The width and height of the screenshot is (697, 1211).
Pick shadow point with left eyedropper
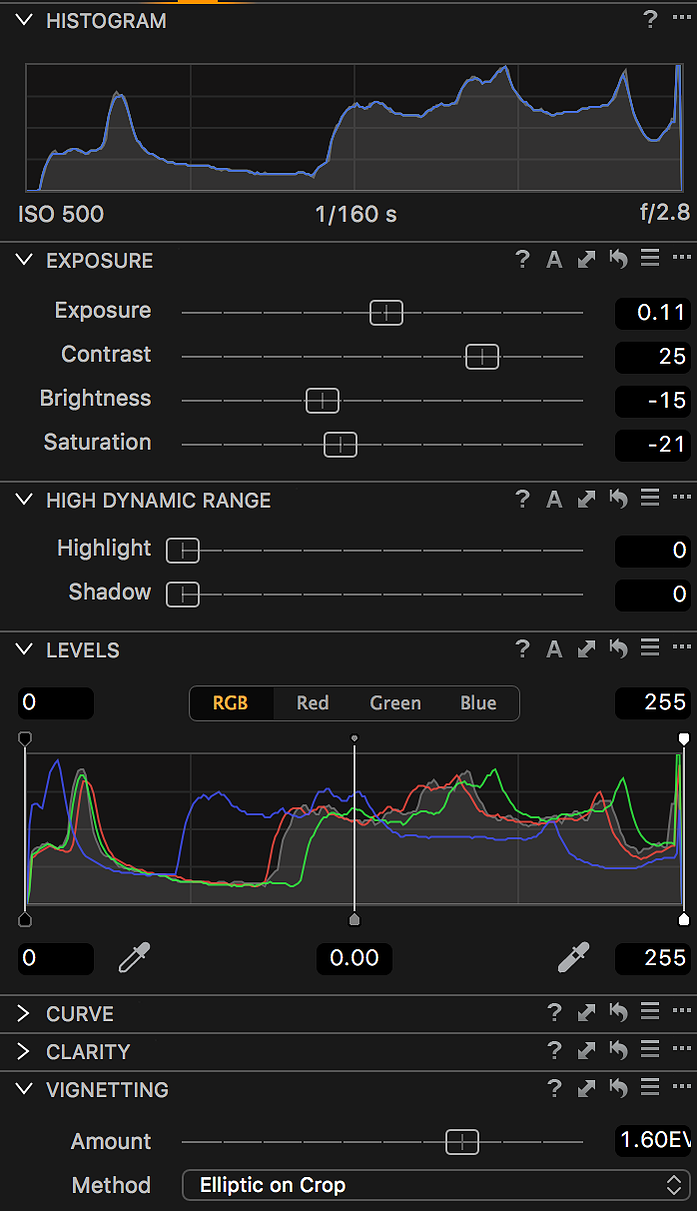coord(134,958)
